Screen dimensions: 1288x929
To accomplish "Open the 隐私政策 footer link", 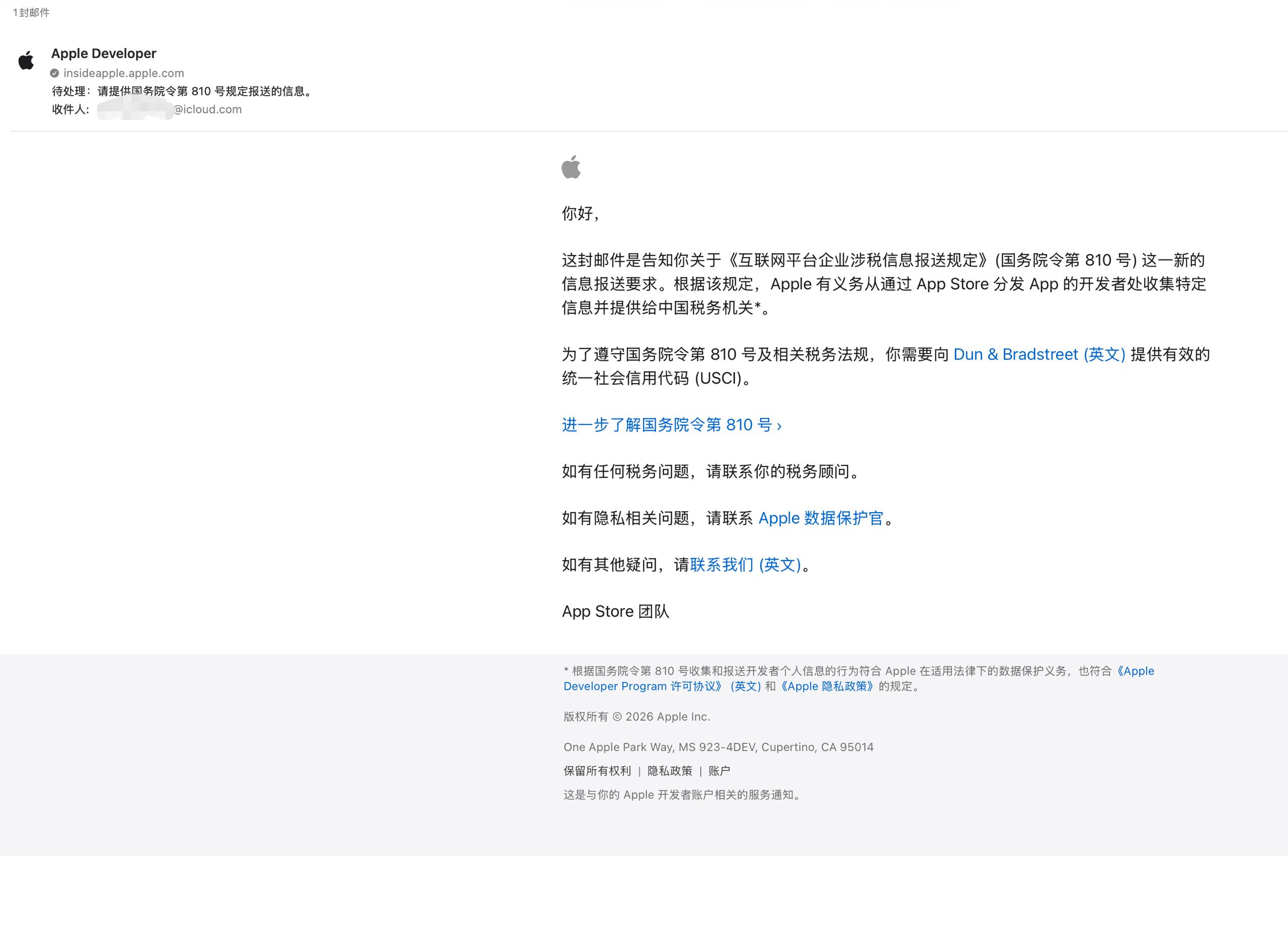I will tap(669, 771).
